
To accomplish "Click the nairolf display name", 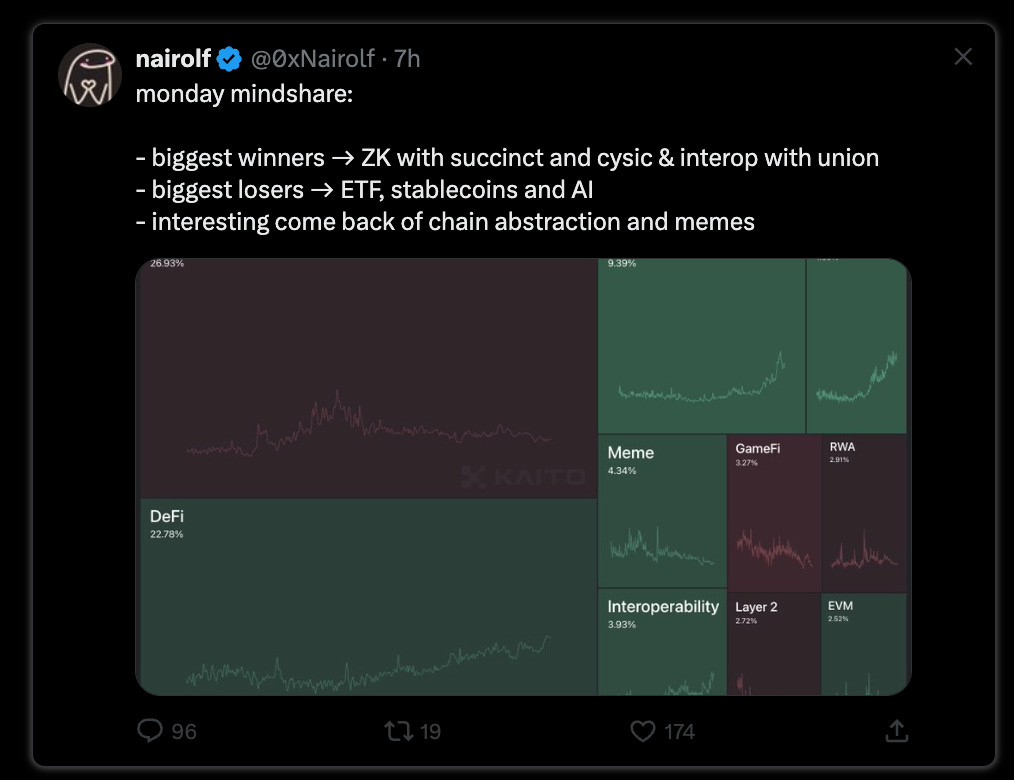I will (x=172, y=59).
